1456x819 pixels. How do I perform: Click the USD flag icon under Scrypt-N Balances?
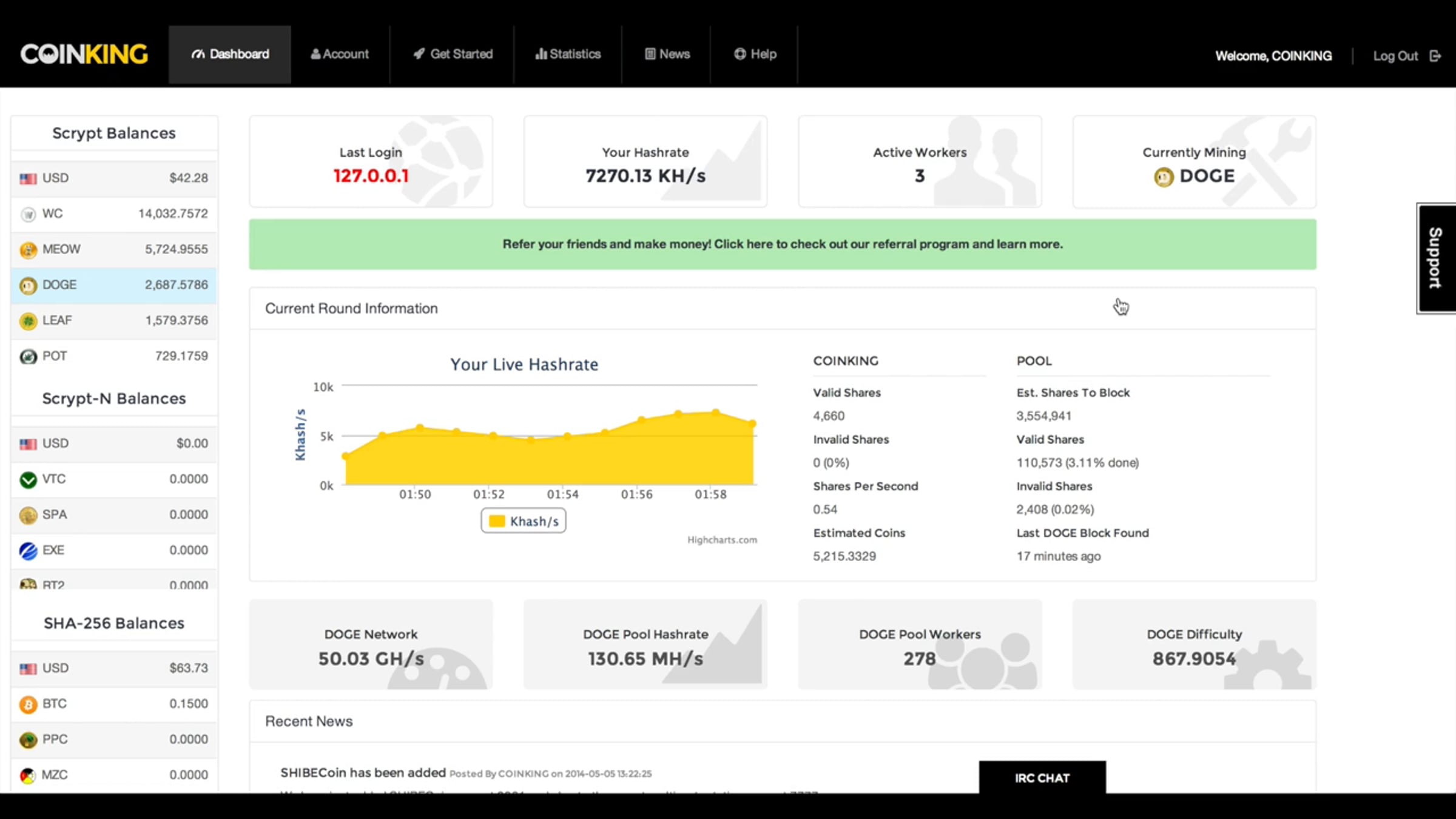(28, 444)
